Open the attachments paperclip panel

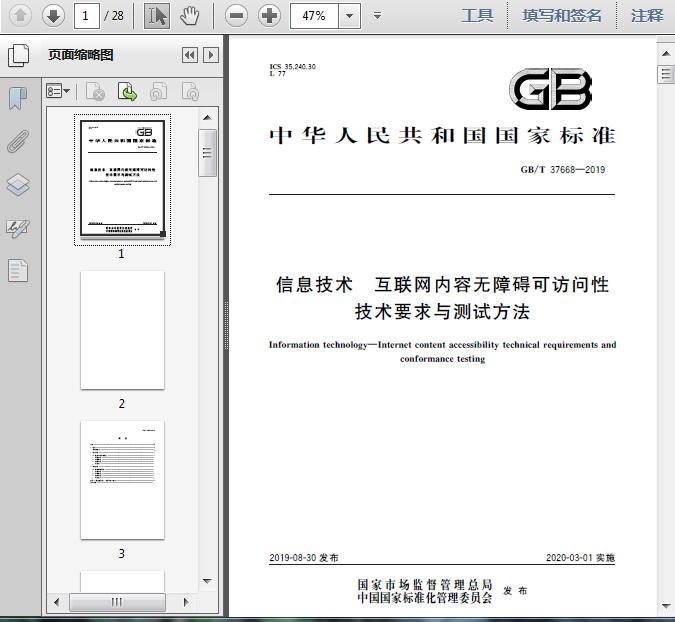18,141
